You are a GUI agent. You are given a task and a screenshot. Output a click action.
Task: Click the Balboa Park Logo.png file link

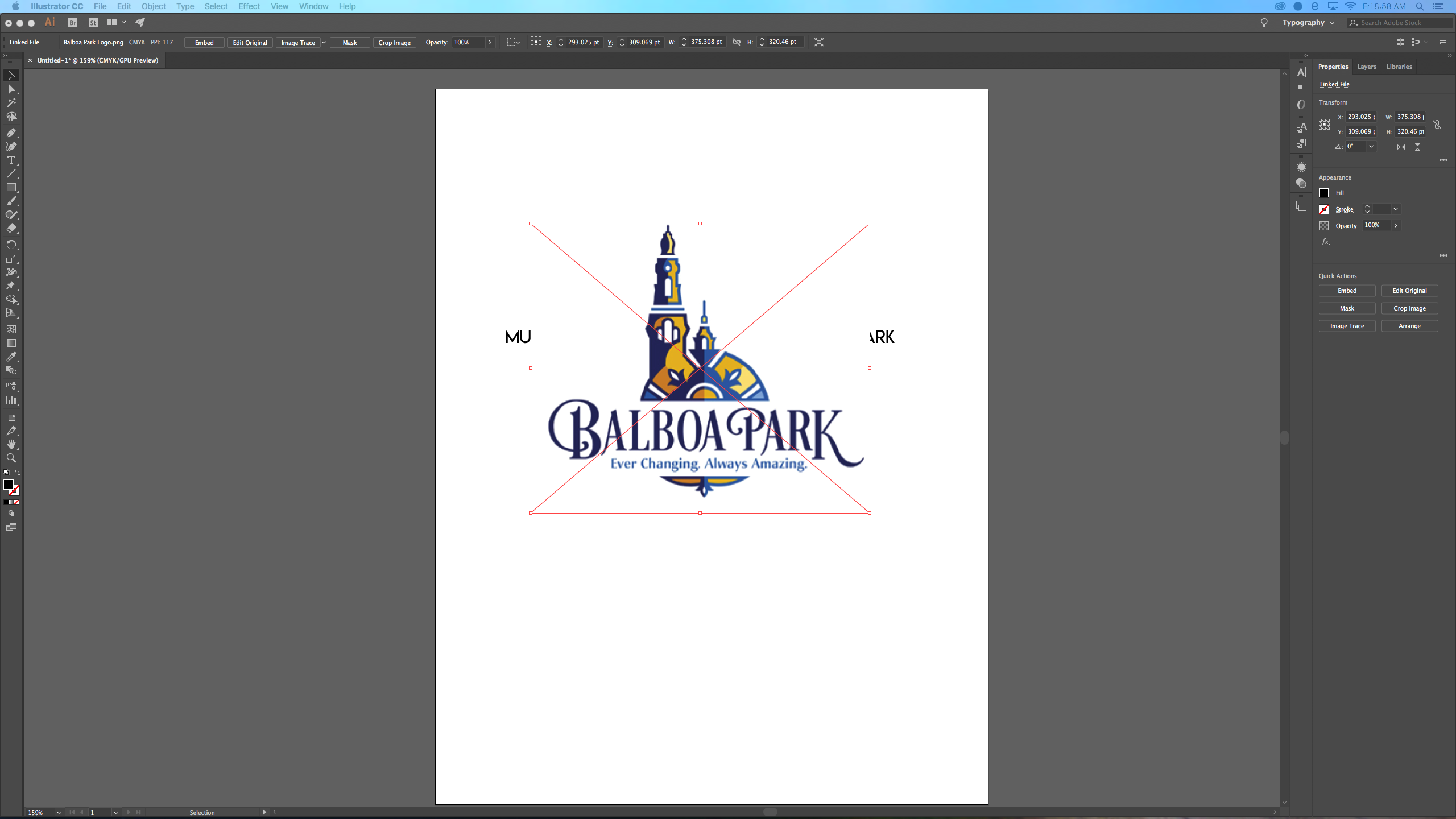(x=93, y=43)
